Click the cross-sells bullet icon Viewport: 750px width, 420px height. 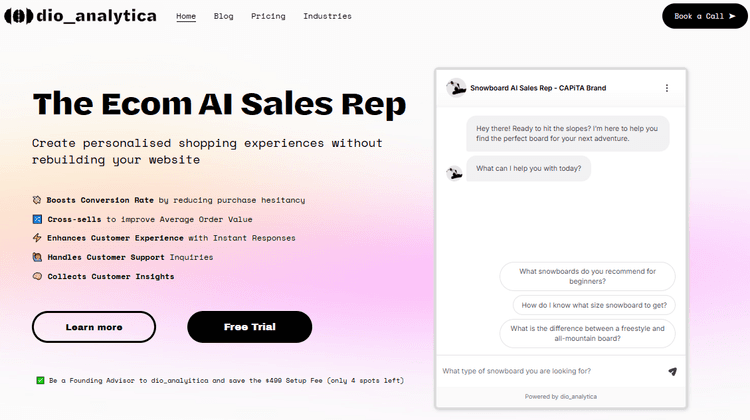click(x=37, y=219)
